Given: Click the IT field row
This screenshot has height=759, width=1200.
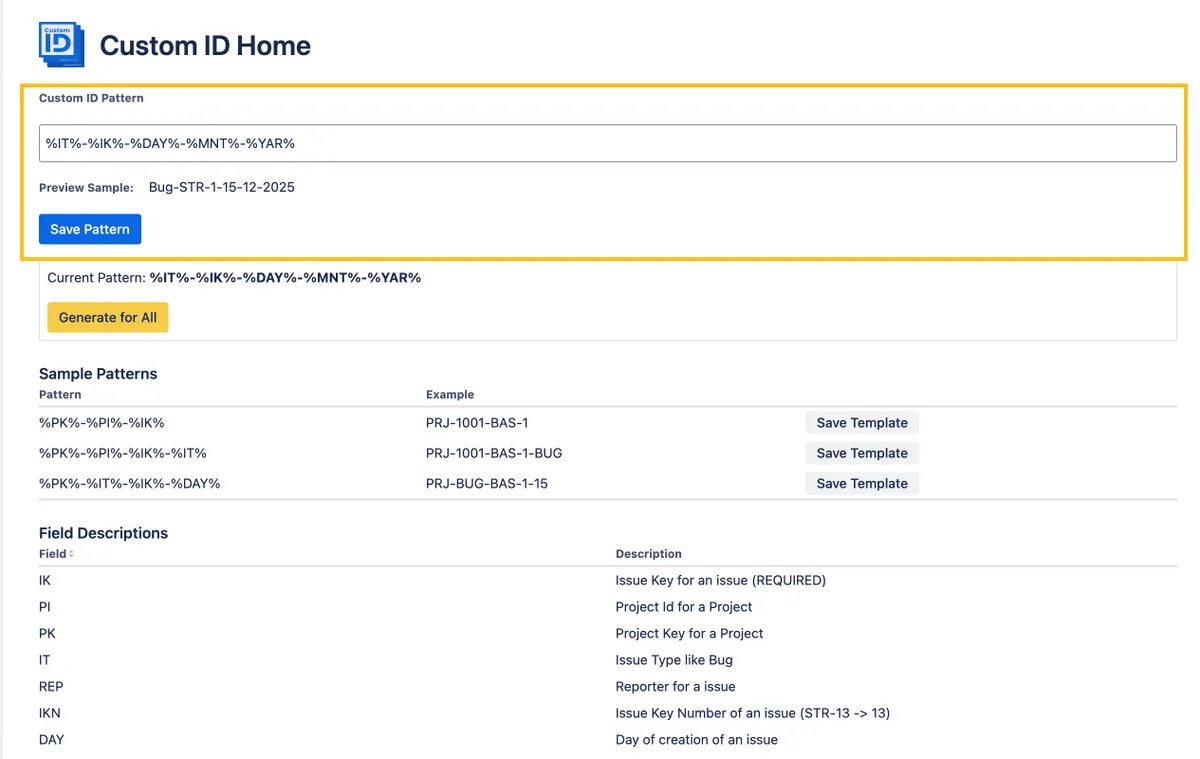Looking at the screenshot, I should 608,660.
